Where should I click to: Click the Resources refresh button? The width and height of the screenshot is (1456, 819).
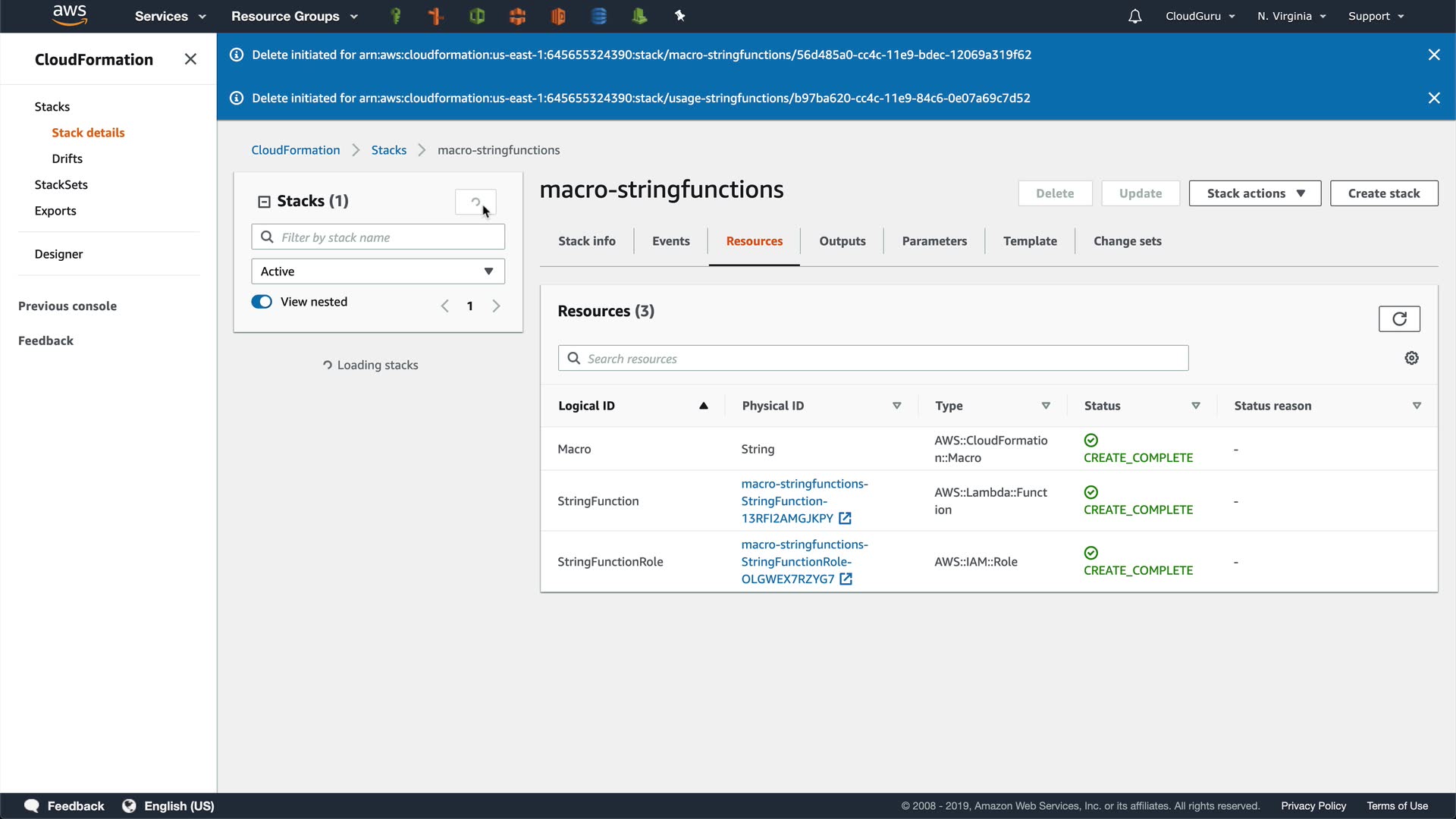(1398, 319)
